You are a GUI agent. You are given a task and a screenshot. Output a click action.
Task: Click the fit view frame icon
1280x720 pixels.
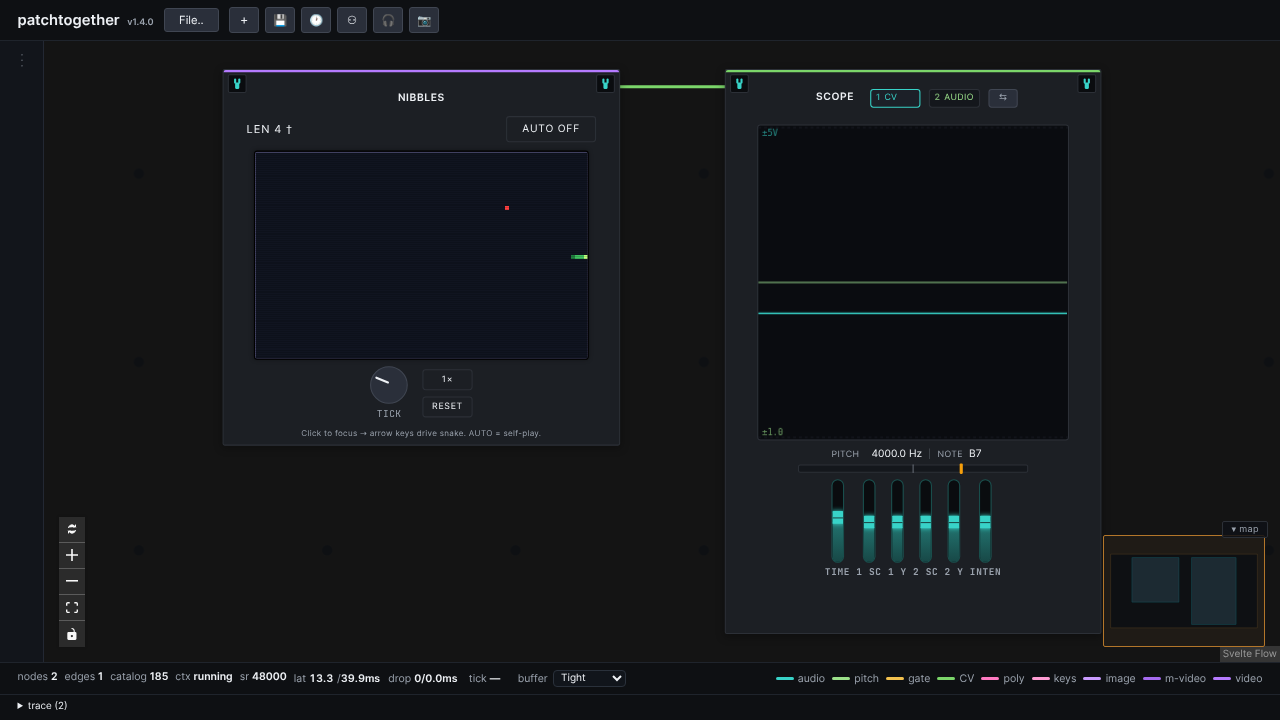tap(72, 607)
